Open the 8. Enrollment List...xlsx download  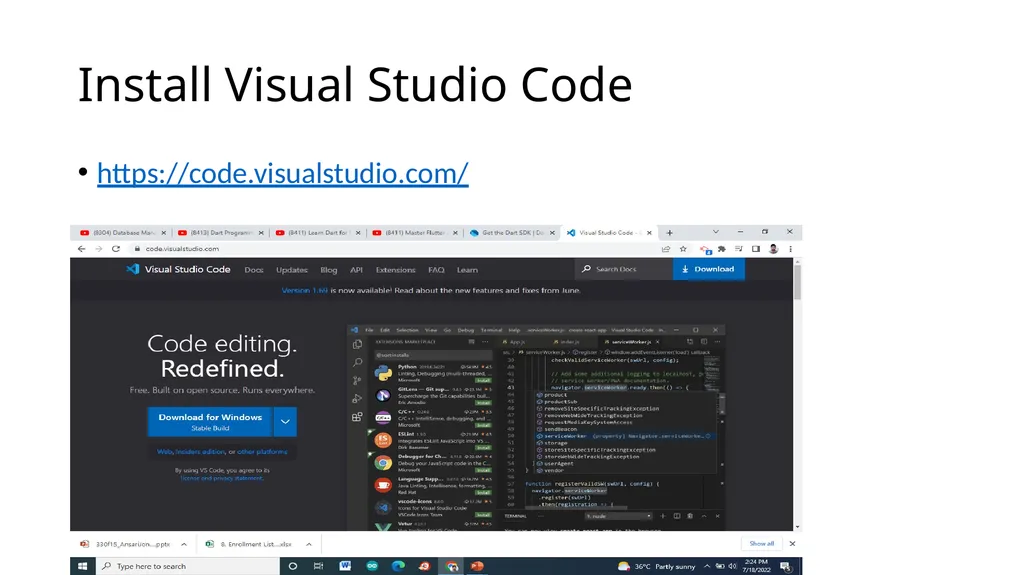point(249,544)
